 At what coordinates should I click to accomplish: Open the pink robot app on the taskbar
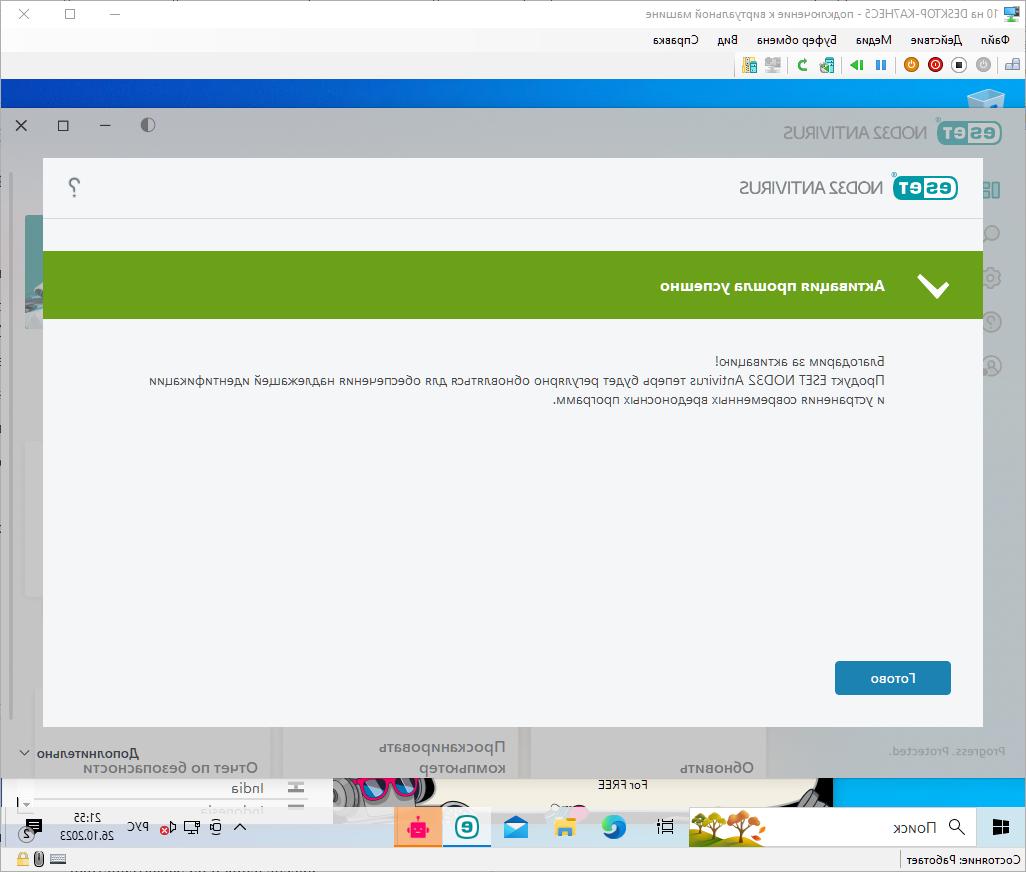[417, 827]
